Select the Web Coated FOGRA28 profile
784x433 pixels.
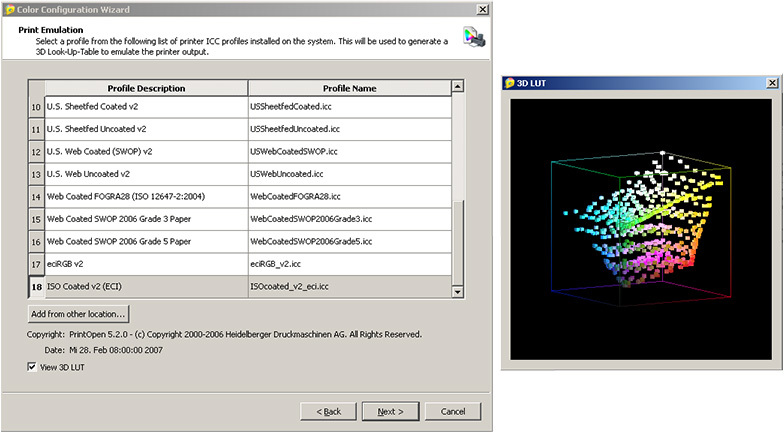coord(146,196)
